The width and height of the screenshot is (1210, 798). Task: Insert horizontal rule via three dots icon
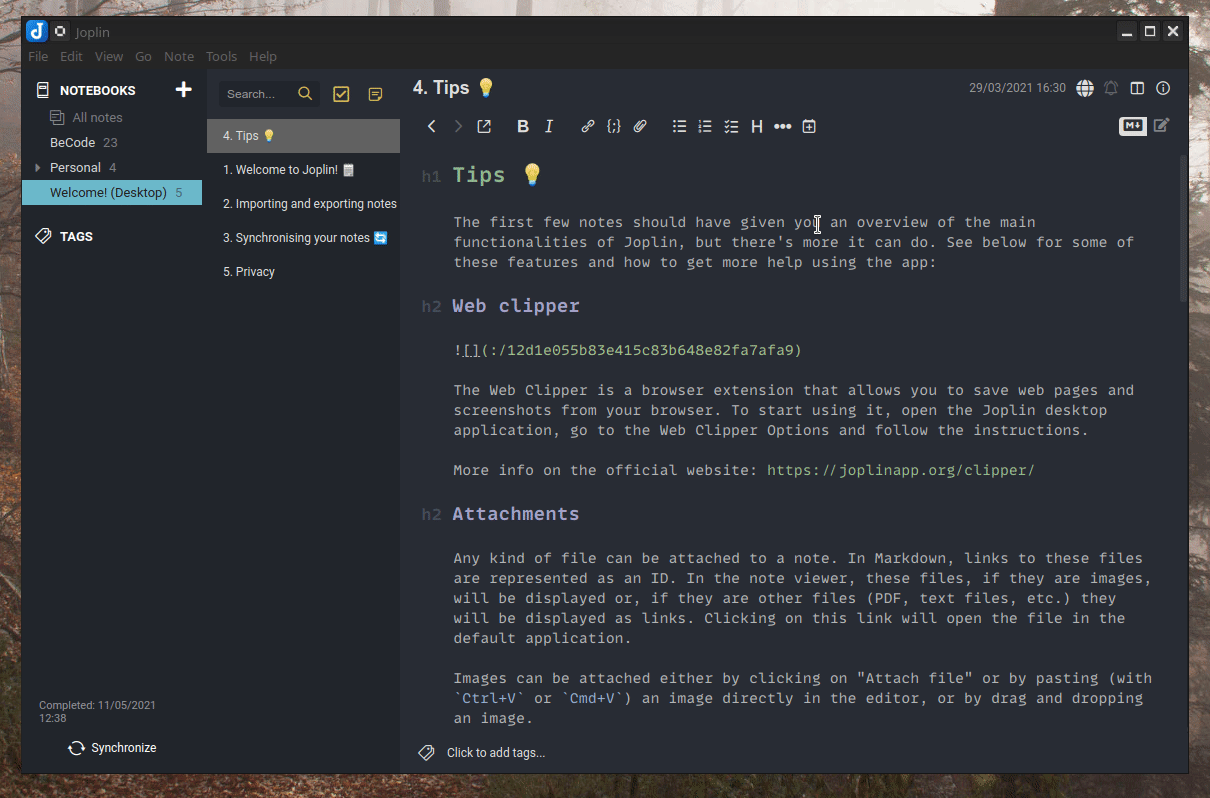coord(783,126)
